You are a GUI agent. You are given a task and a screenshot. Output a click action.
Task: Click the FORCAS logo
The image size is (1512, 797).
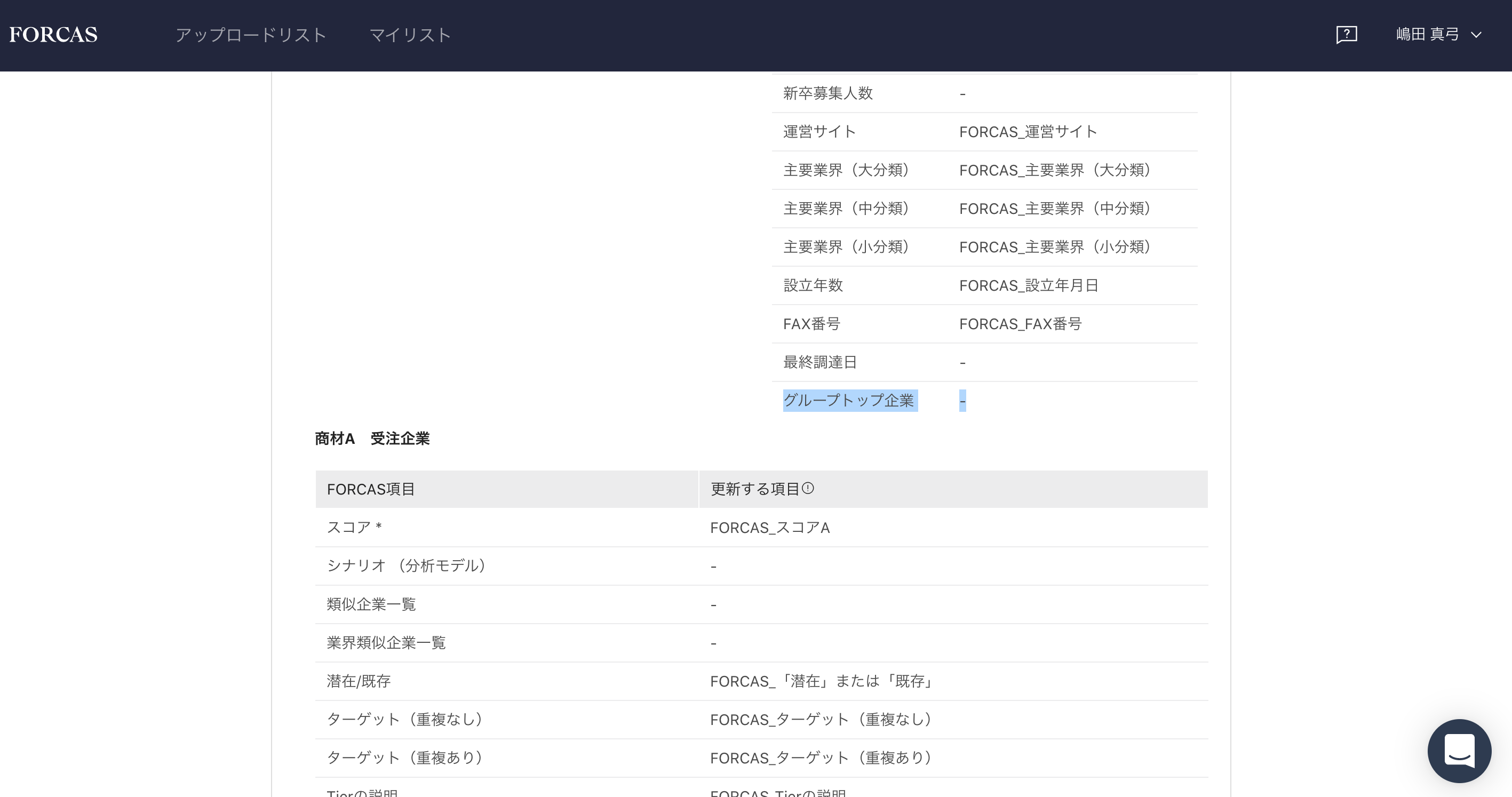pos(53,35)
